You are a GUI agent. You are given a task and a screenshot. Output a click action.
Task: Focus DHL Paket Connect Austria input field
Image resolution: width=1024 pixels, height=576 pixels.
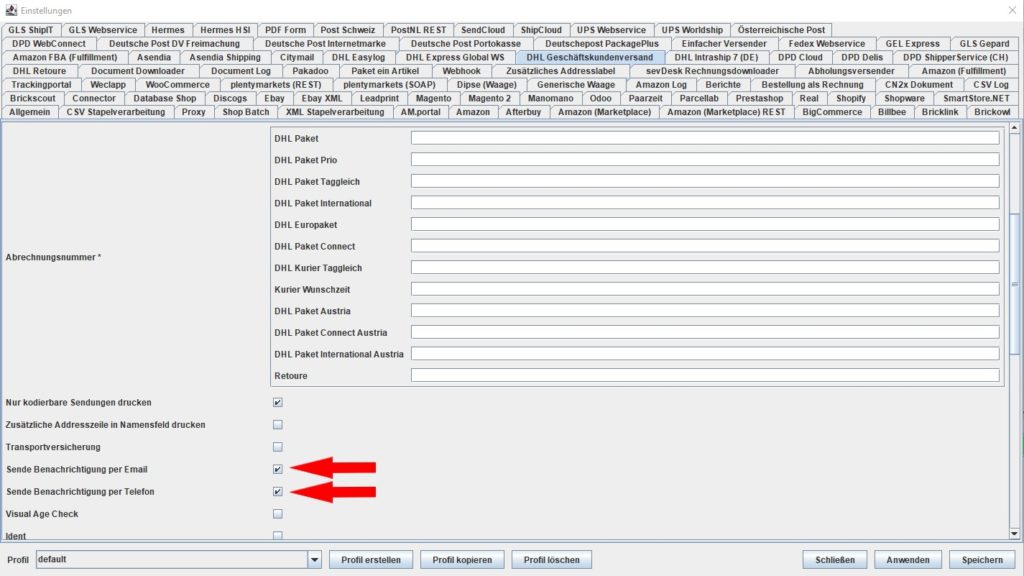705,332
